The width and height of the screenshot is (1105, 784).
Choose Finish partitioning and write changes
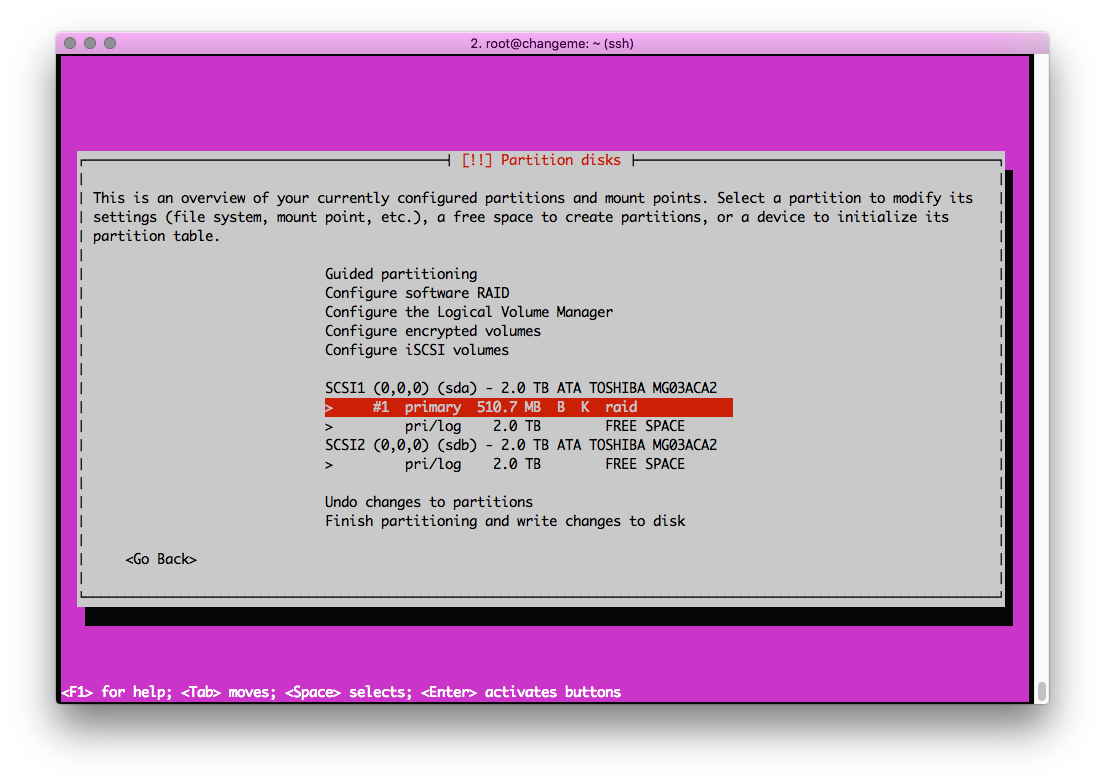click(x=504, y=521)
